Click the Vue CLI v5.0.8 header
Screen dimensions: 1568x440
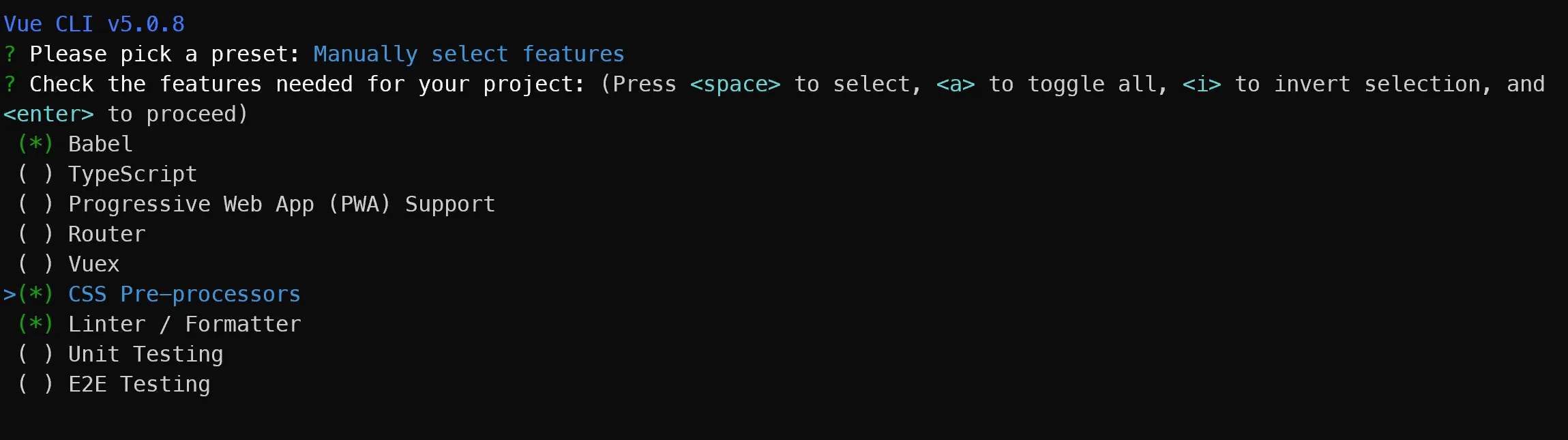94,24
